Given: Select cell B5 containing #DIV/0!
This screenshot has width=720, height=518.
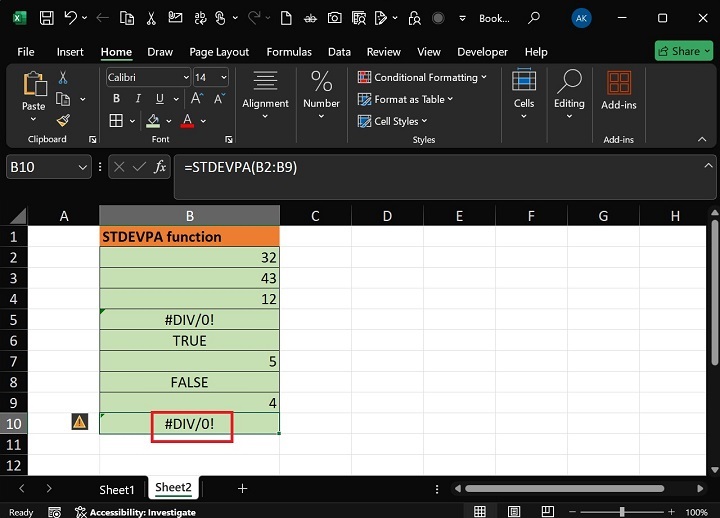Looking at the screenshot, I should pyautogui.click(x=189, y=319).
